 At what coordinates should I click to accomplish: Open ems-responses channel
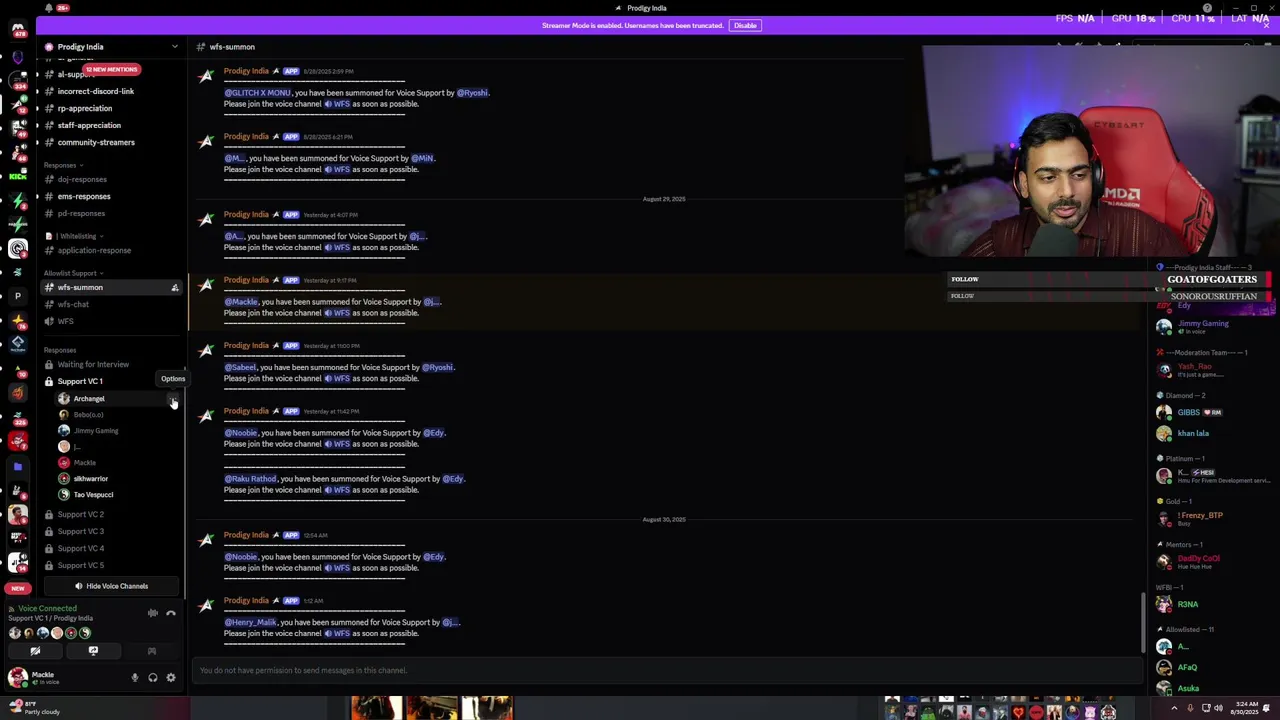[x=84, y=196]
